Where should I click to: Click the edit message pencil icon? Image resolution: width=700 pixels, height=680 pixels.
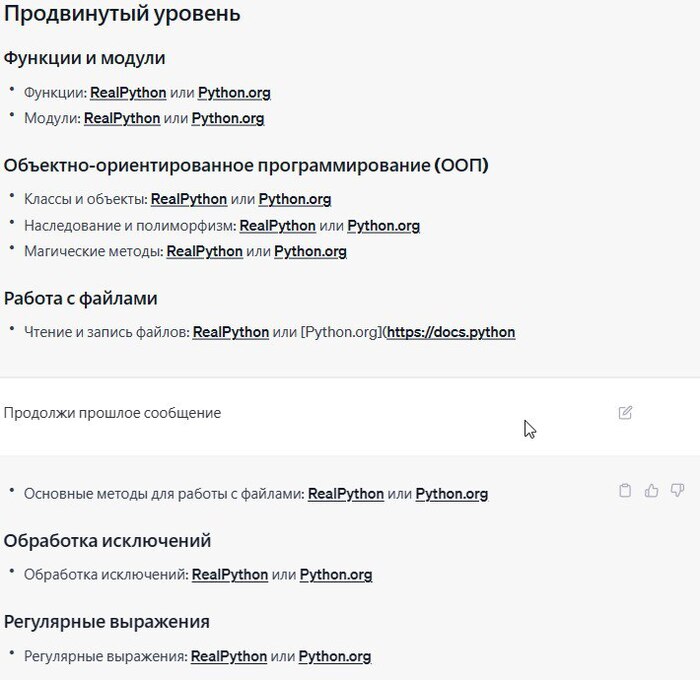pos(626,412)
